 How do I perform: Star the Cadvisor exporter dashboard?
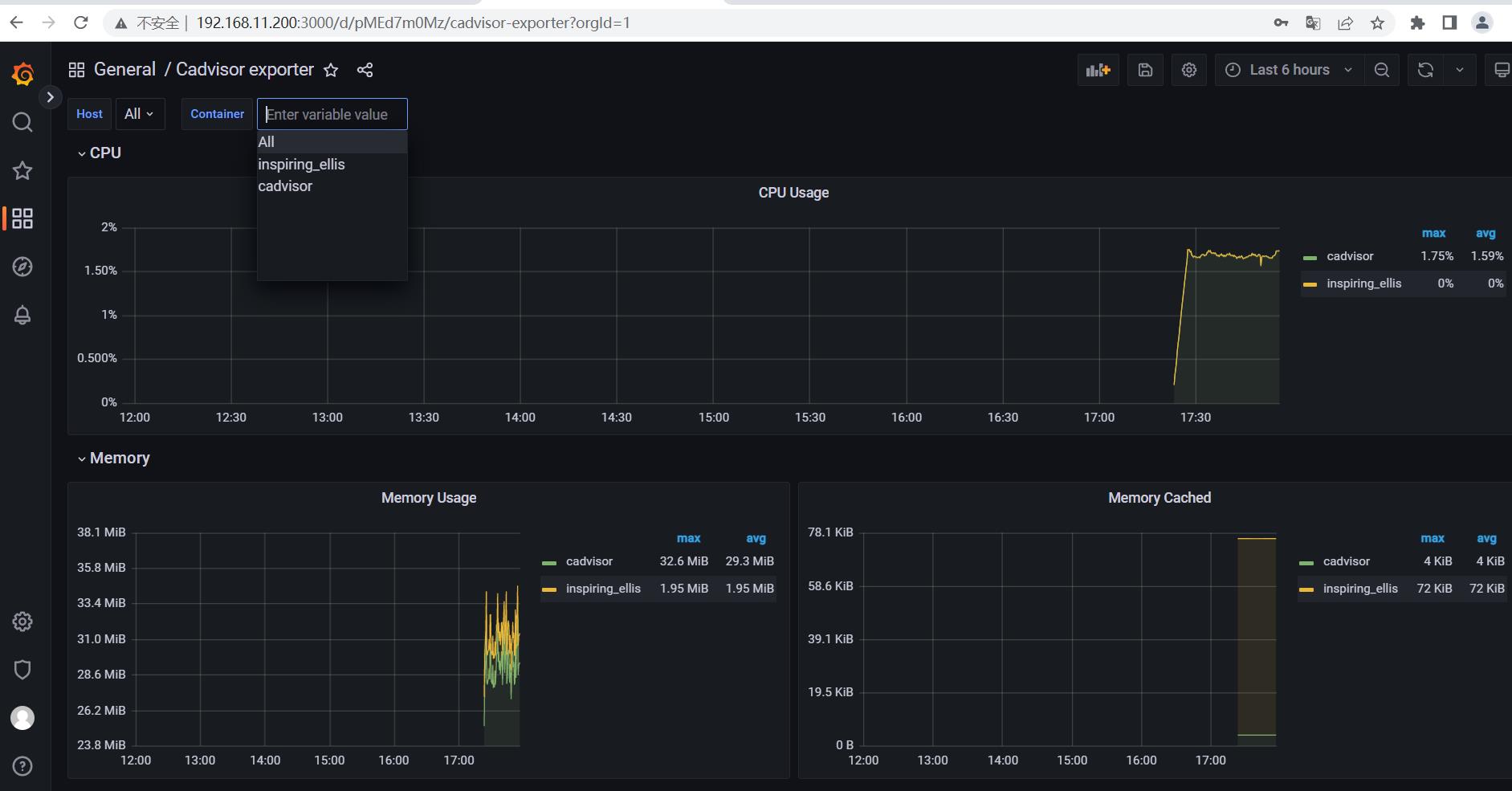click(331, 70)
